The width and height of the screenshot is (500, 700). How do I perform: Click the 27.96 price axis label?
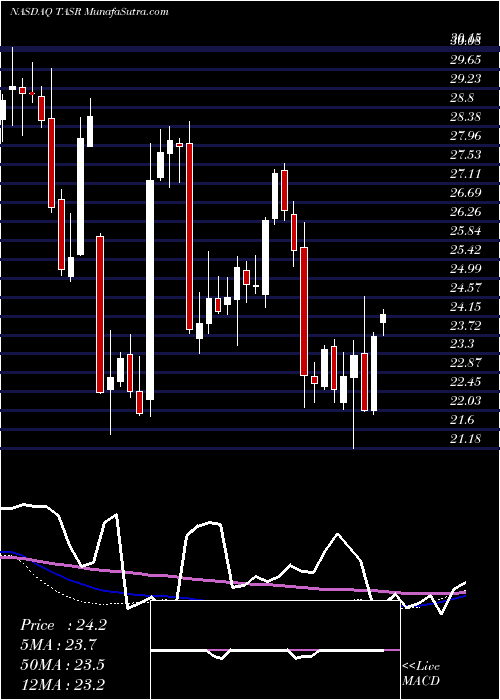[466, 136]
